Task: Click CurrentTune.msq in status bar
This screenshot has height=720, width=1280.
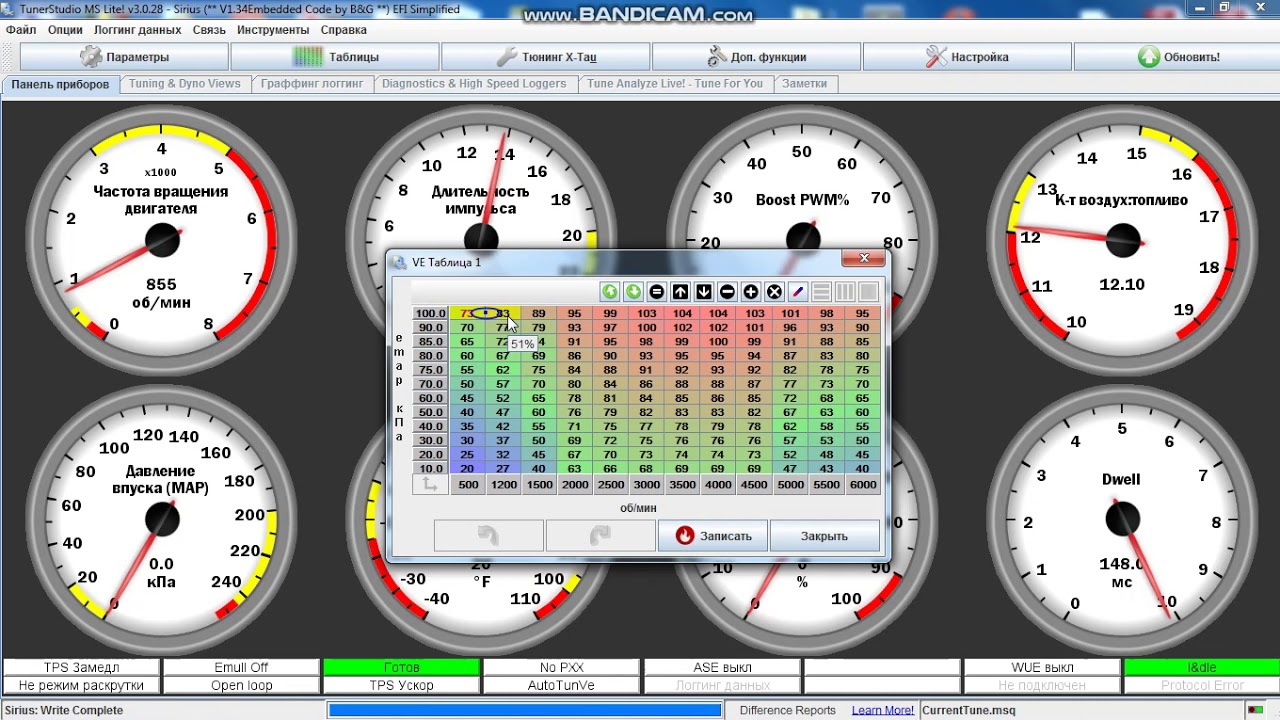Action: [x=968, y=710]
